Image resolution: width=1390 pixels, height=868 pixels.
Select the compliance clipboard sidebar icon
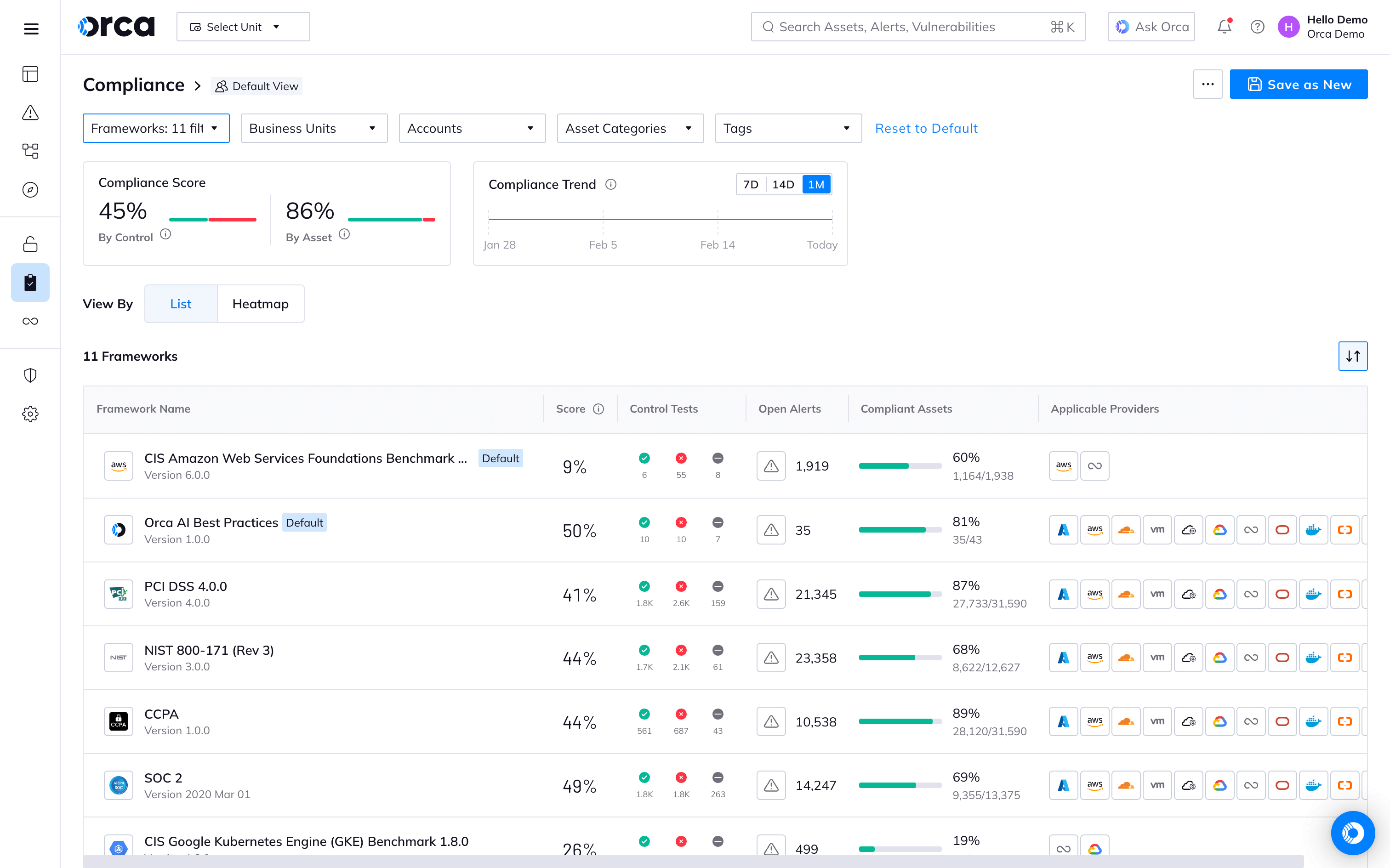click(x=30, y=283)
